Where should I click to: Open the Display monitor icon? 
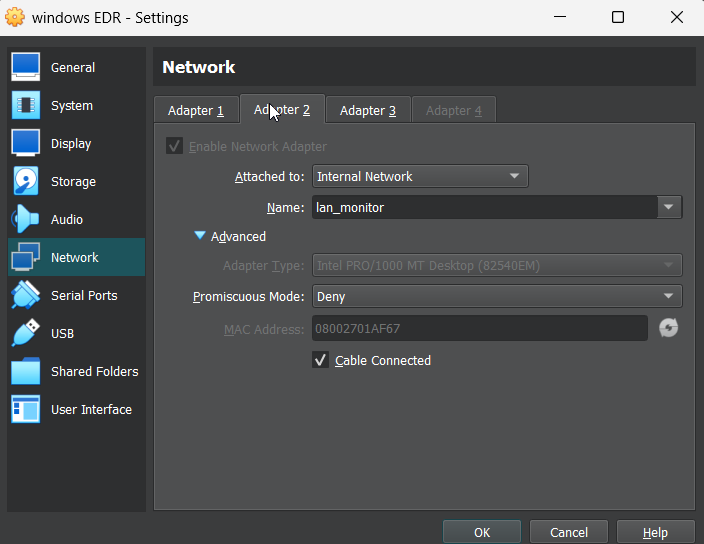coord(26,143)
